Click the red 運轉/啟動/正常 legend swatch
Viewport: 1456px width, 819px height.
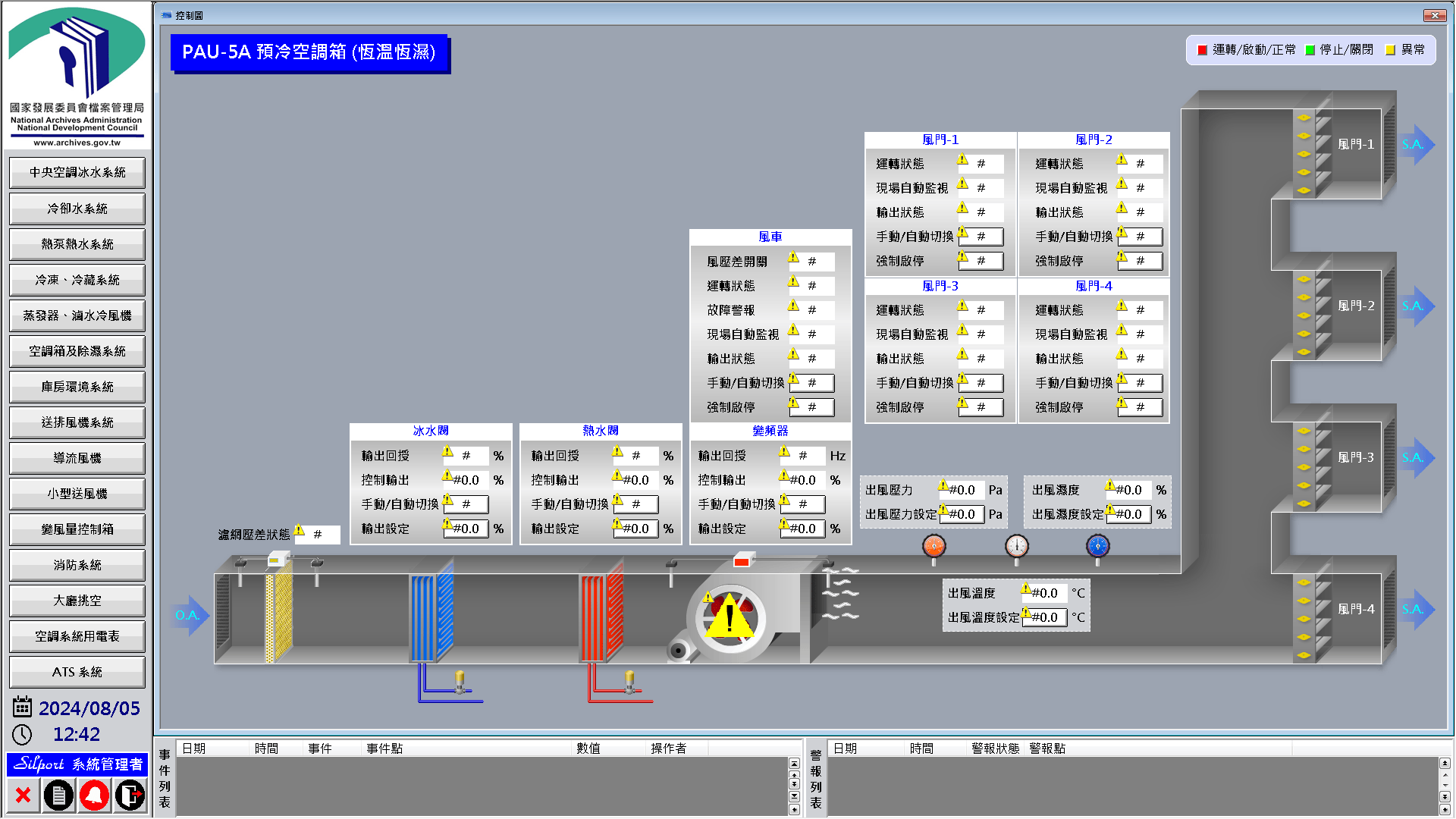pos(1202,50)
